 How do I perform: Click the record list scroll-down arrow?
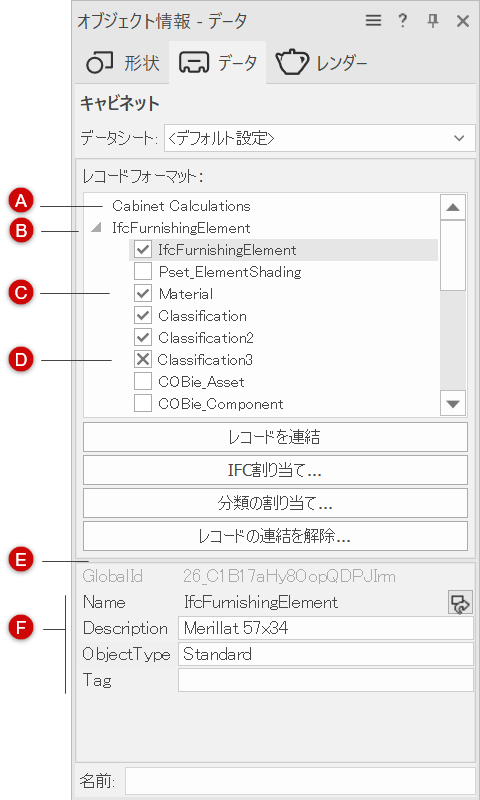pyautogui.click(x=453, y=404)
